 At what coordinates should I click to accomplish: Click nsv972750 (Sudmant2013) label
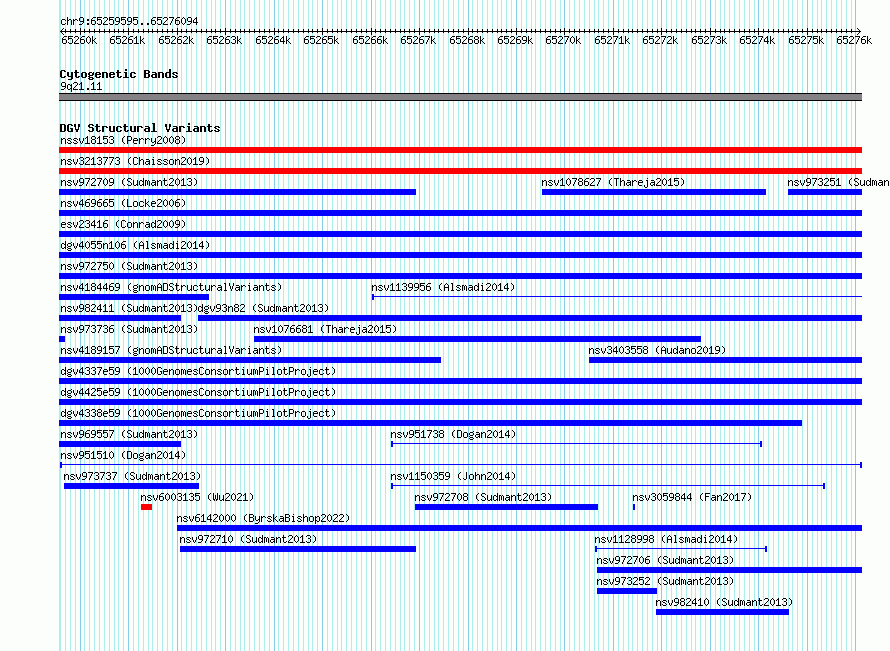(x=129, y=266)
